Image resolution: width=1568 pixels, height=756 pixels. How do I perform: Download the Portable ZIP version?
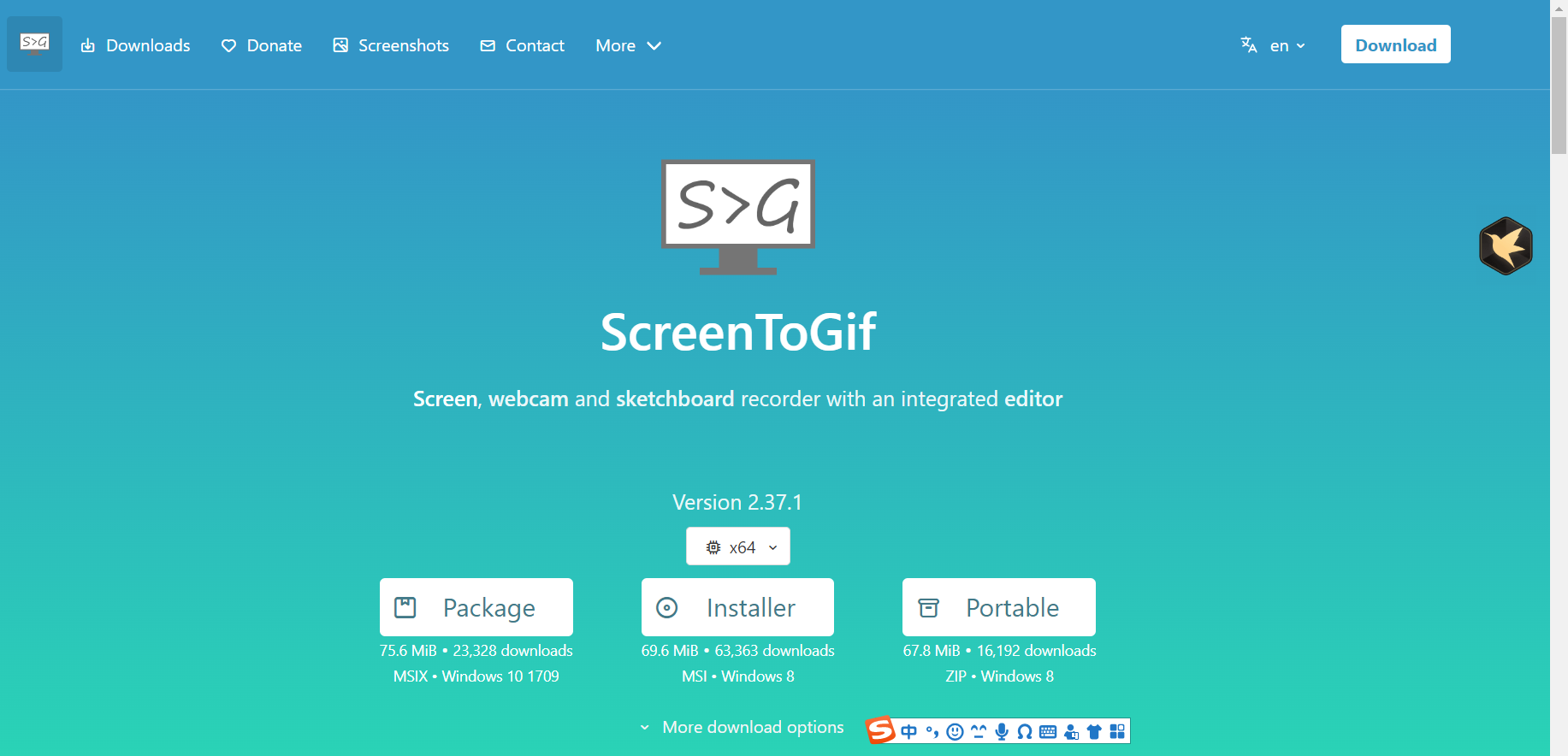pyautogui.click(x=998, y=607)
